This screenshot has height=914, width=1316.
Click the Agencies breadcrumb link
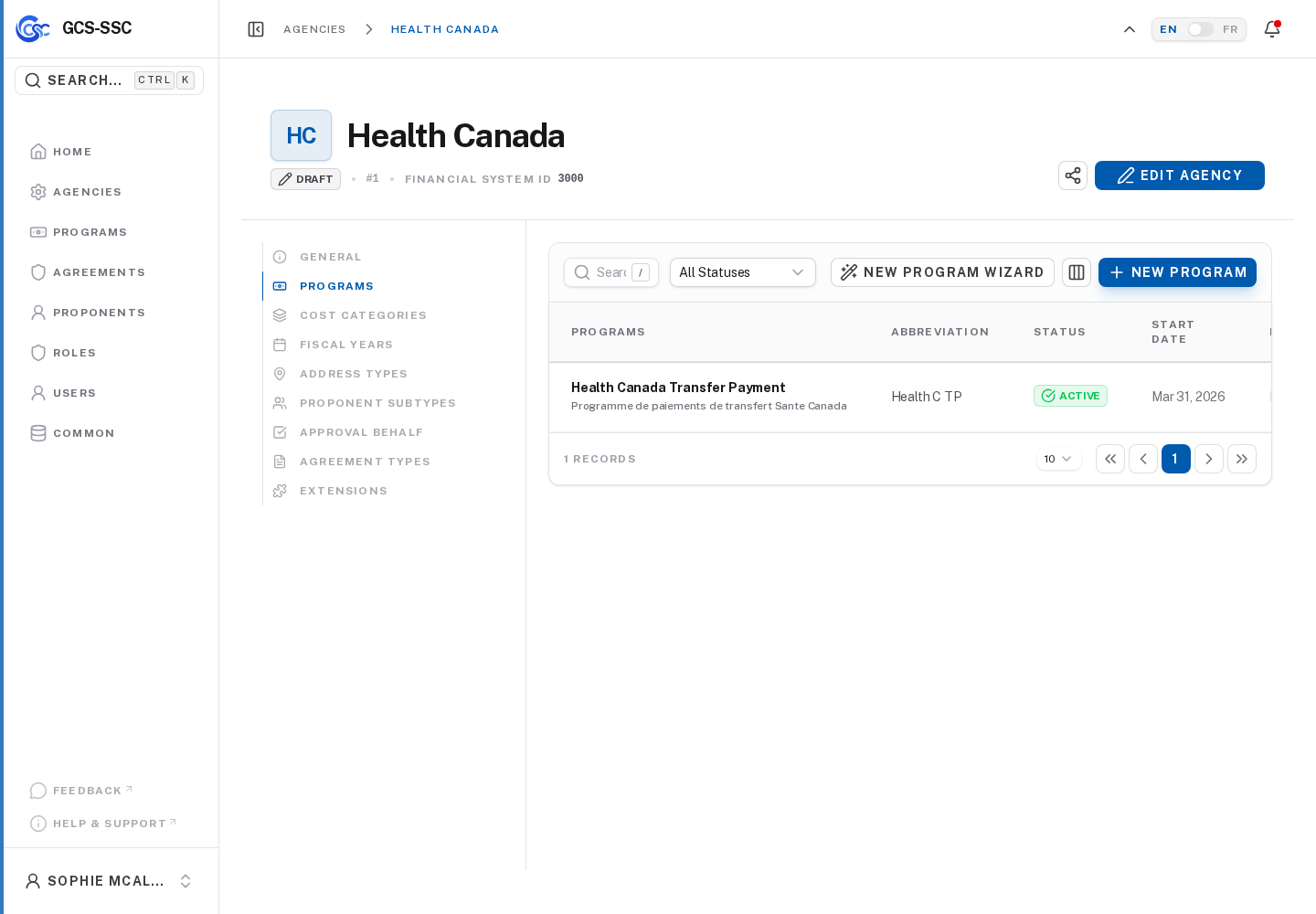pyautogui.click(x=314, y=29)
